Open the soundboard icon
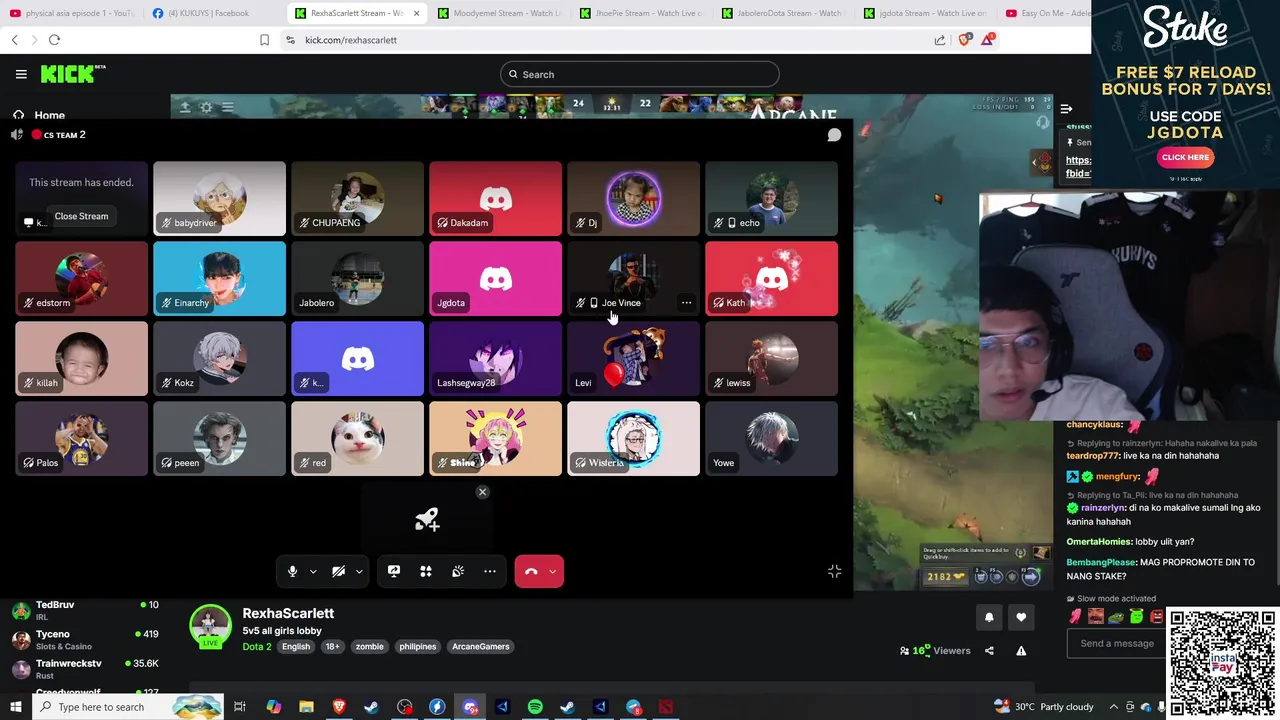This screenshot has width=1280, height=720. tap(458, 571)
